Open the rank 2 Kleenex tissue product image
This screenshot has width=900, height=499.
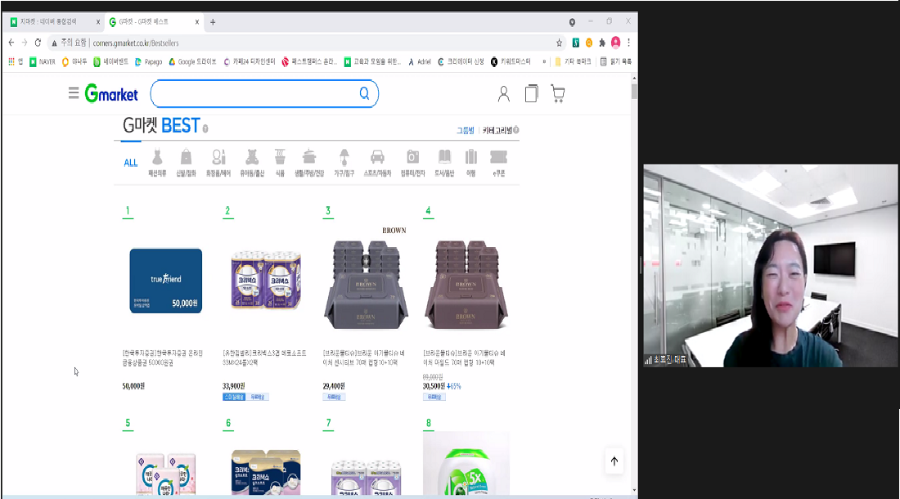pos(266,280)
